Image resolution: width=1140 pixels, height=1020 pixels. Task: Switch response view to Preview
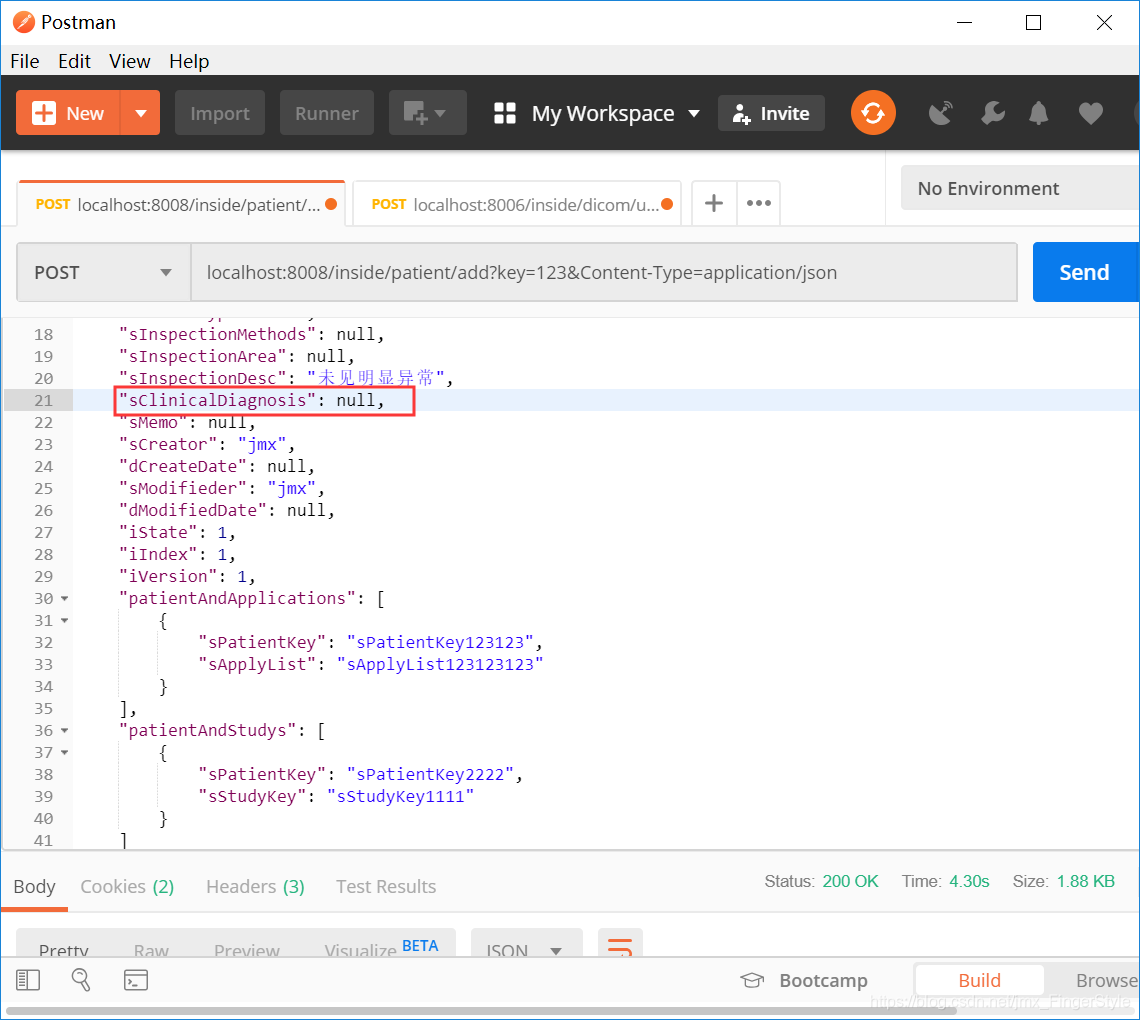pyautogui.click(x=246, y=949)
